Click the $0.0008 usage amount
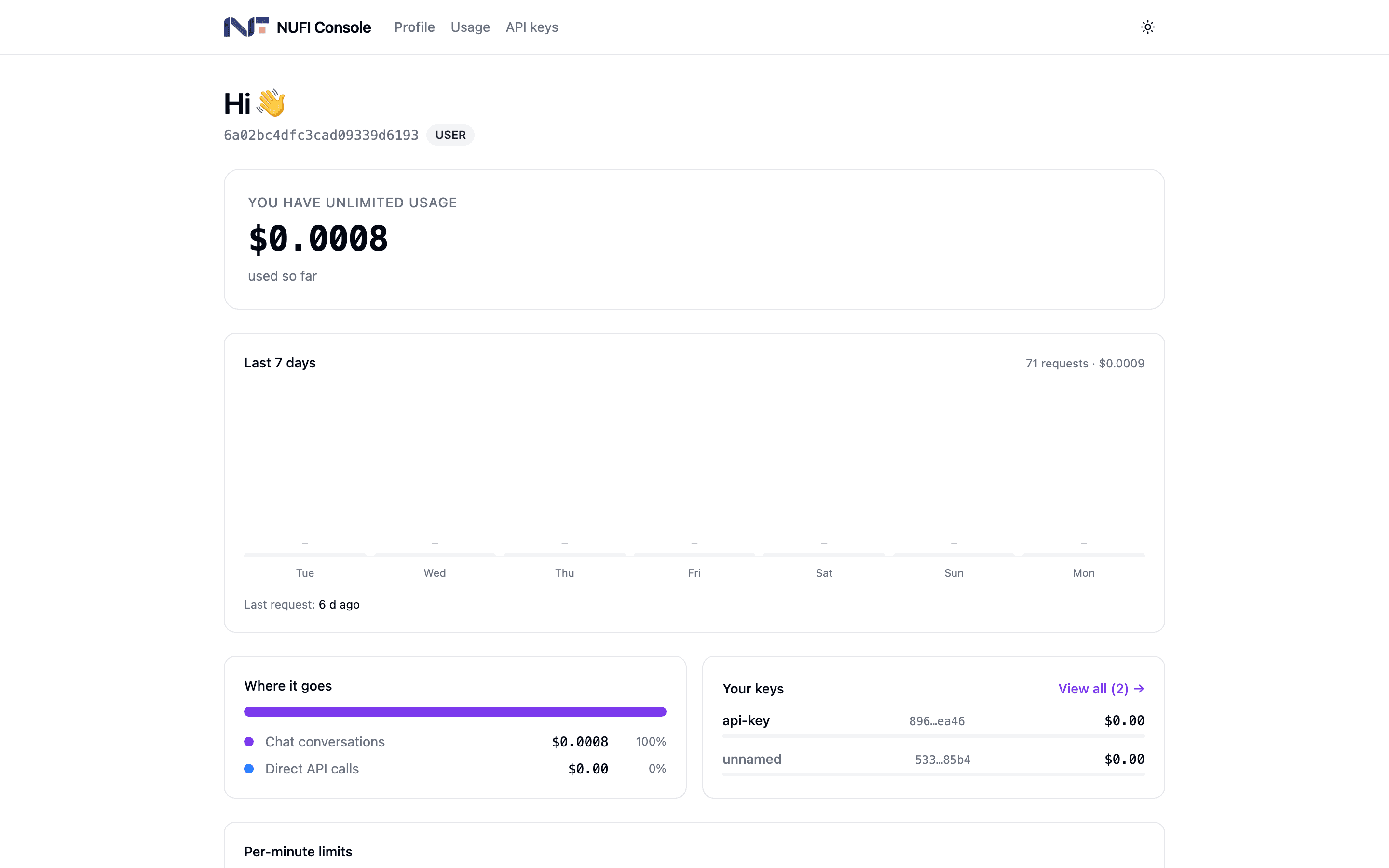This screenshot has width=1389, height=868. coord(318,239)
